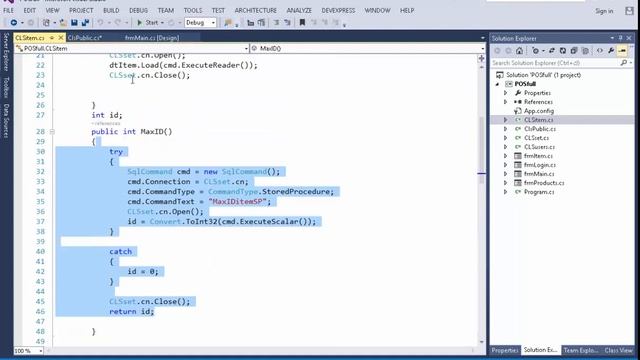The width and height of the screenshot is (640, 360).
Task: Expand the References node
Action: [x=505, y=102]
